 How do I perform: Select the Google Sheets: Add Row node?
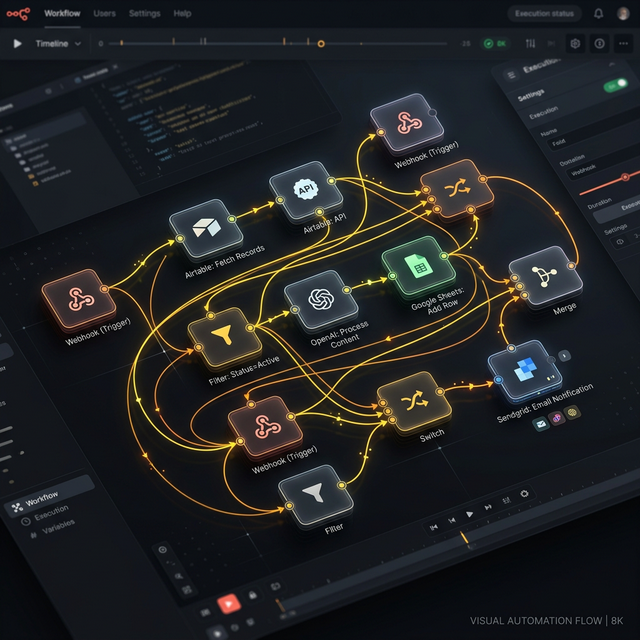(419, 267)
